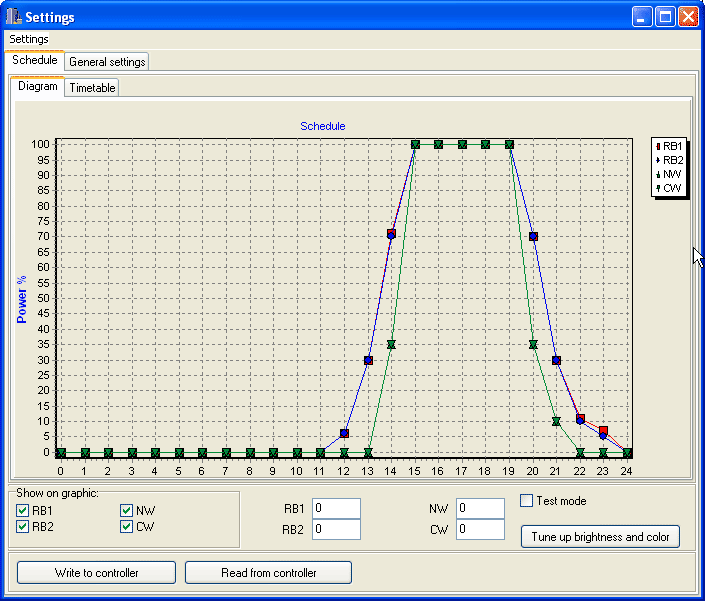Toggle the CW show on graphic checkbox
The height and width of the screenshot is (601, 705).
[127, 527]
